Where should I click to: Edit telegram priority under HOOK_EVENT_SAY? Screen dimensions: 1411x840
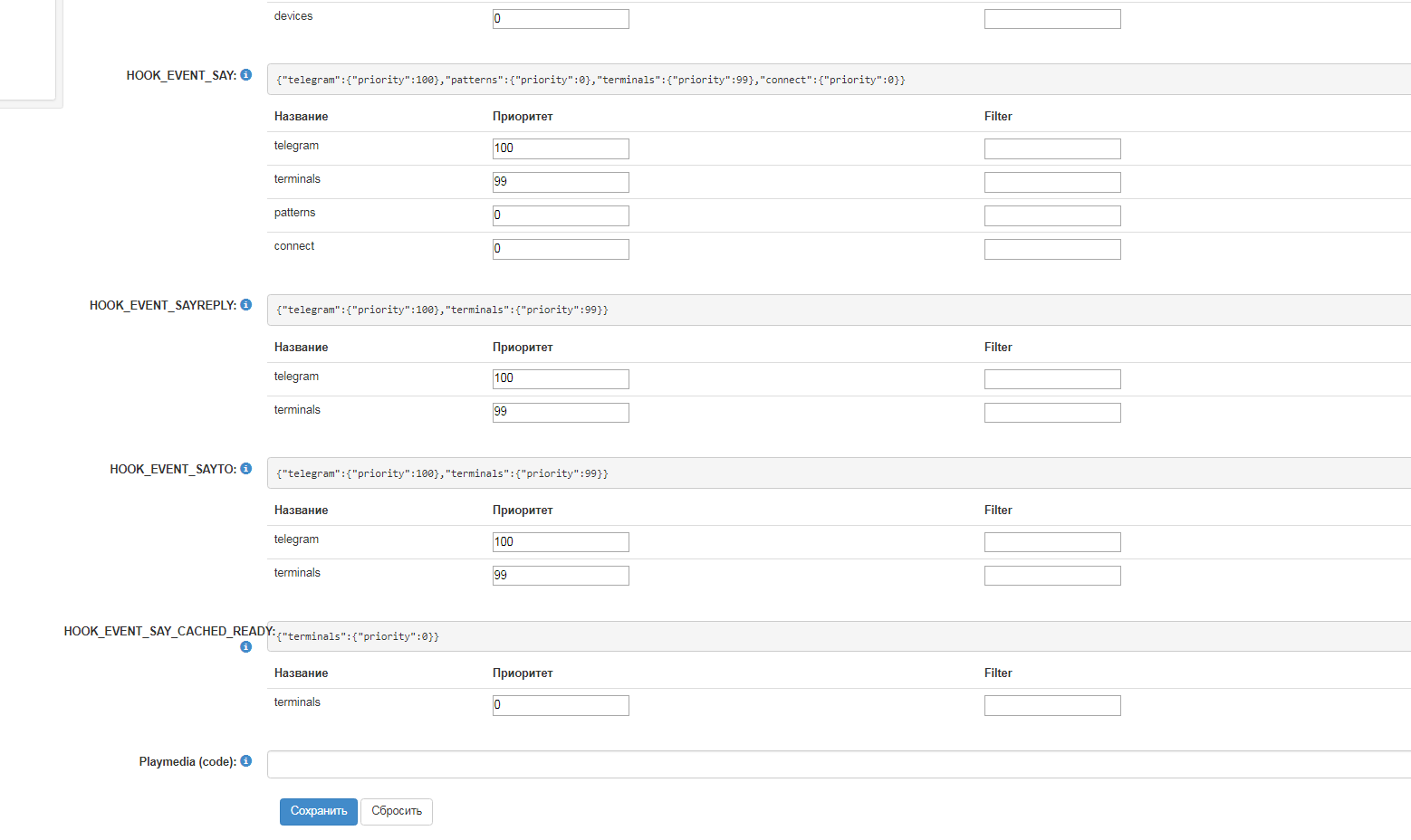click(561, 148)
